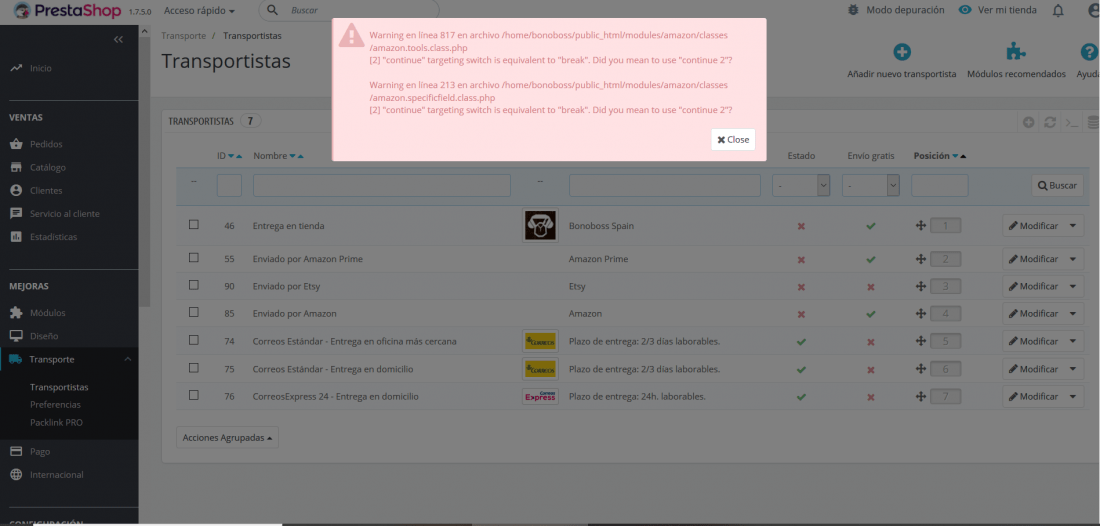
Task: Toggle Estado for CorreosExpress 24
Action: click(801, 397)
